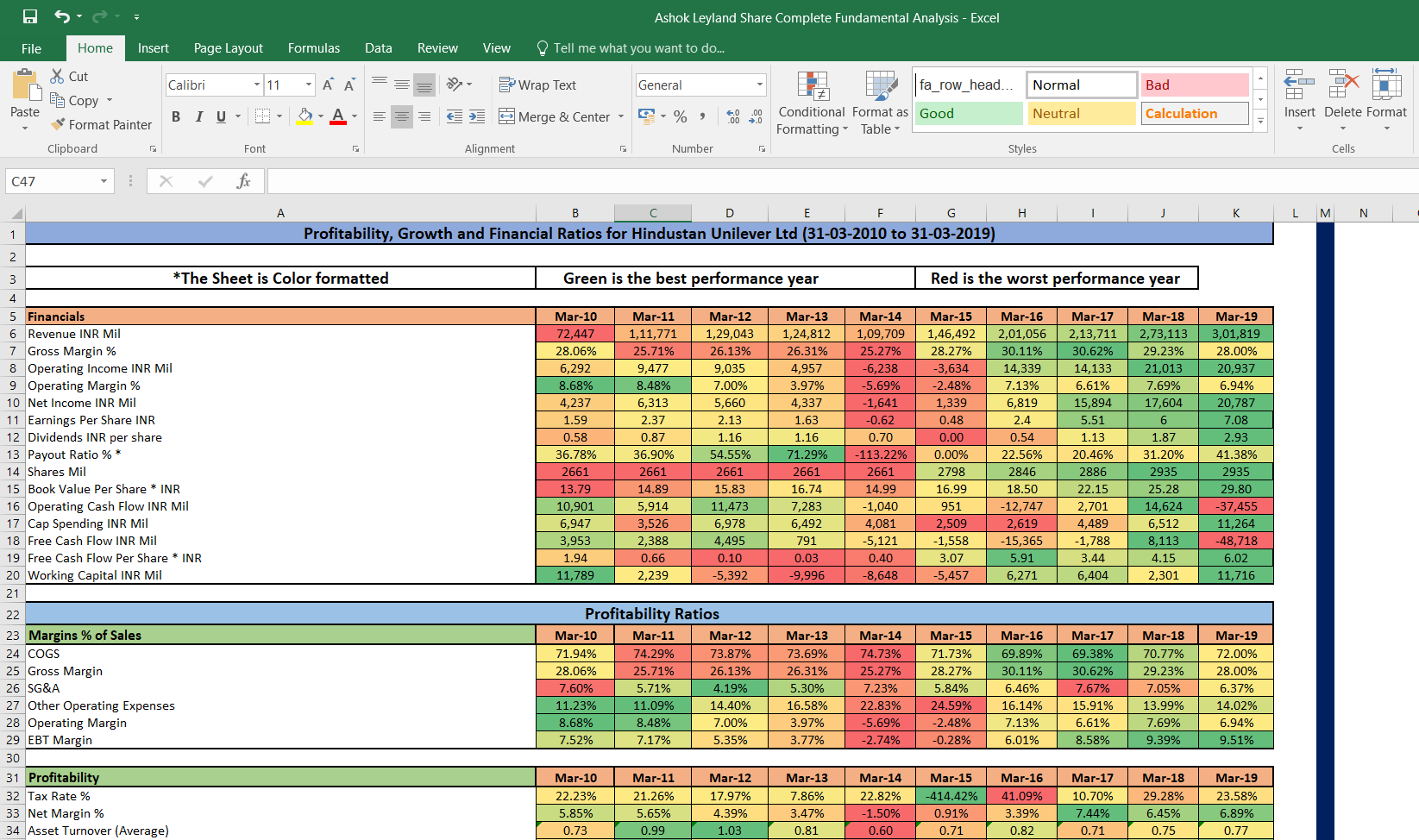The height and width of the screenshot is (840, 1419).
Task: Toggle Italic formatting
Action: 199,116
